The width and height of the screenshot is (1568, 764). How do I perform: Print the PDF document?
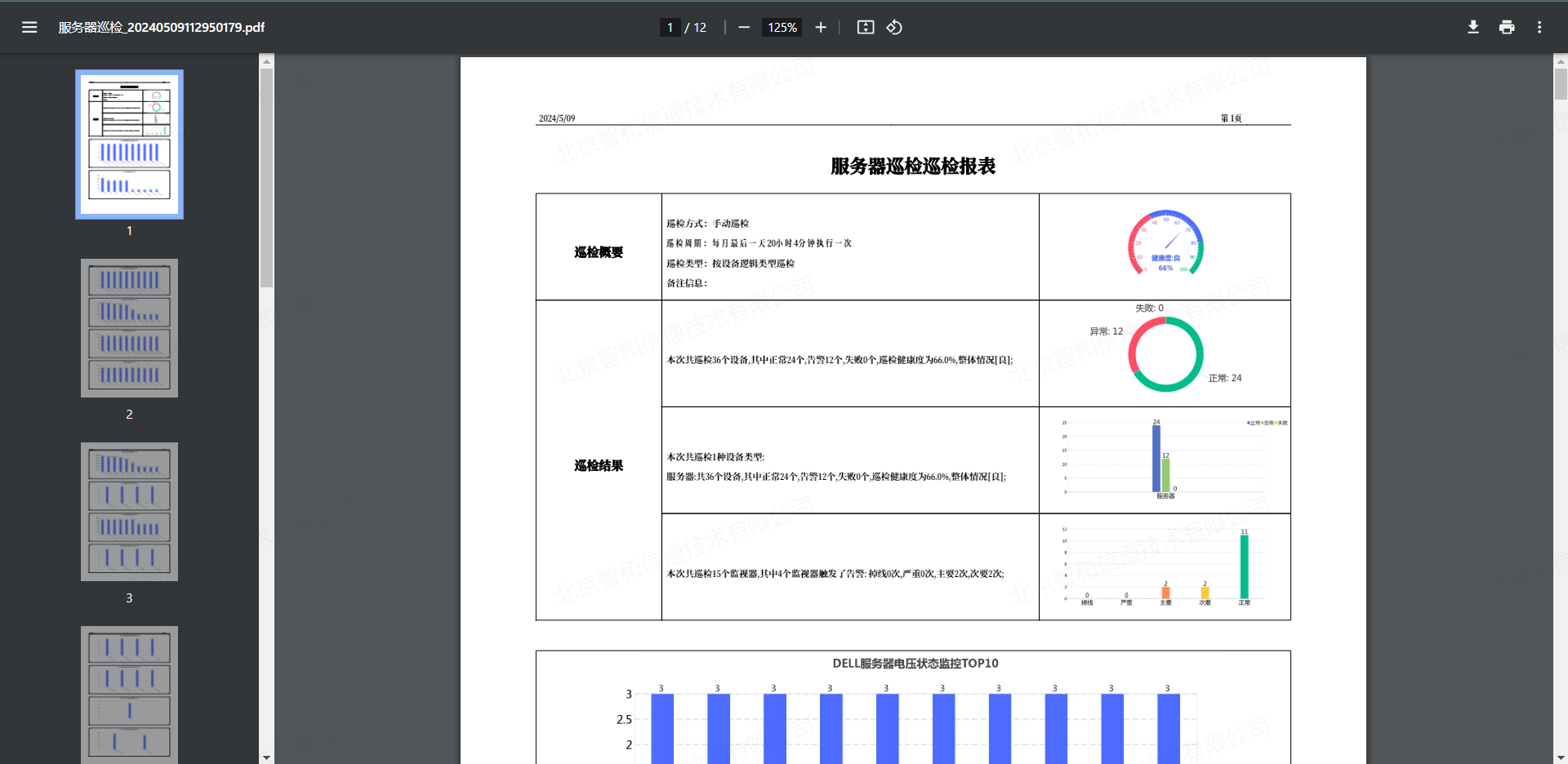1506,27
